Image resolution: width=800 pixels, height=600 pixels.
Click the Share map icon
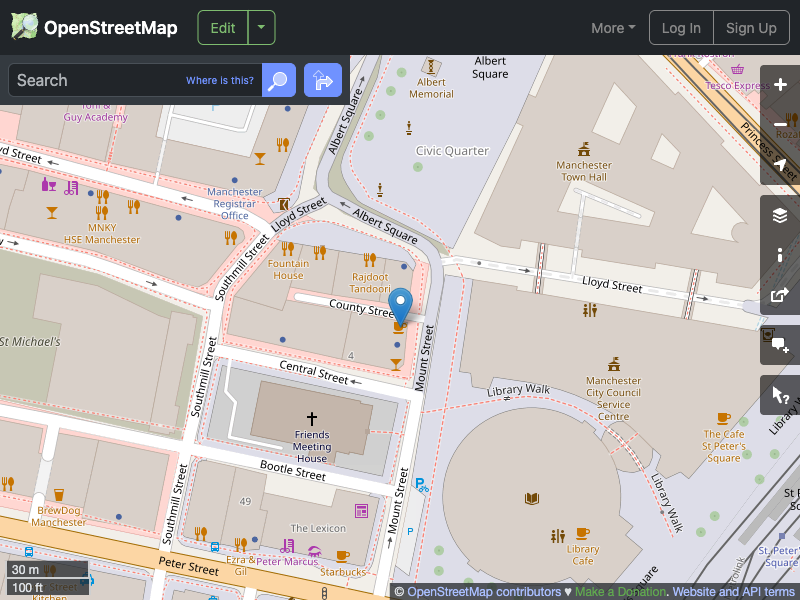coord(780,295)
